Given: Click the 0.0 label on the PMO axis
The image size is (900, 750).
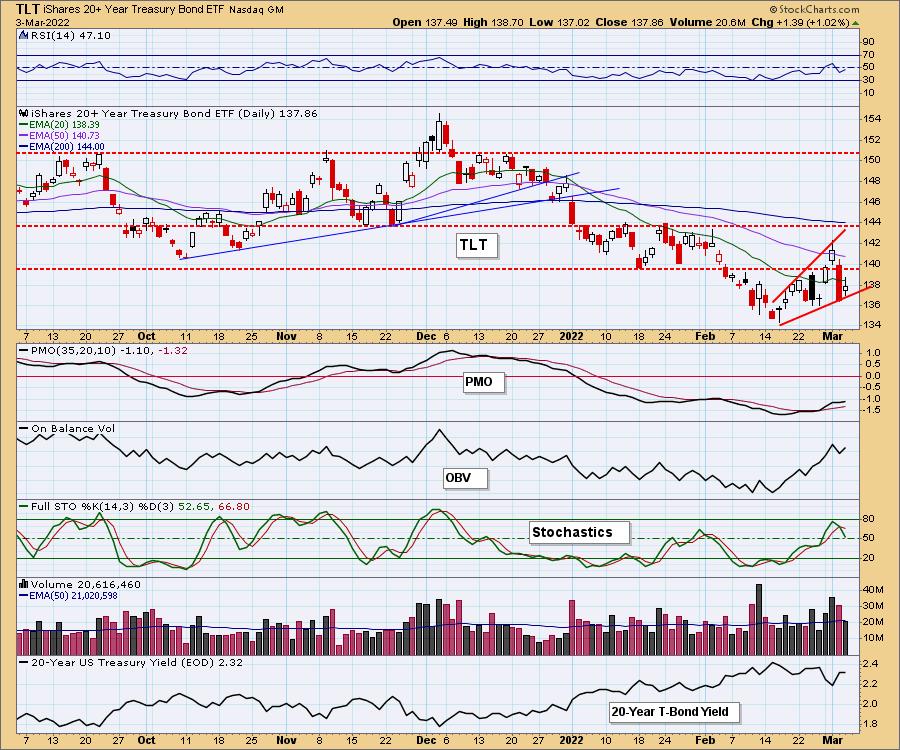Looking at the screenshot, I should click(872, 376).
